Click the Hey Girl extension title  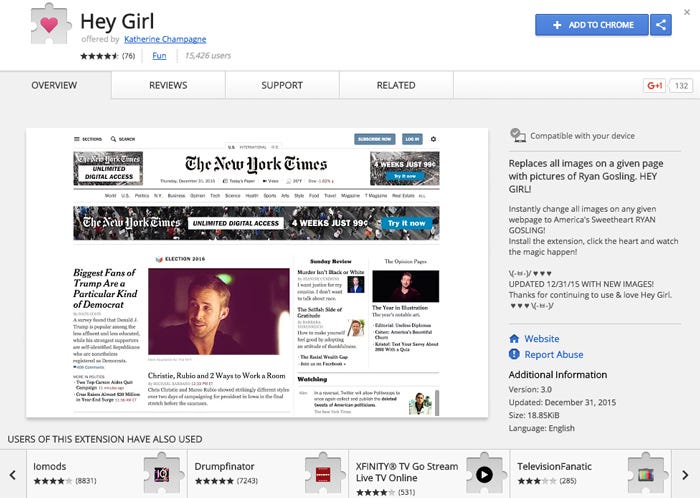117,21
